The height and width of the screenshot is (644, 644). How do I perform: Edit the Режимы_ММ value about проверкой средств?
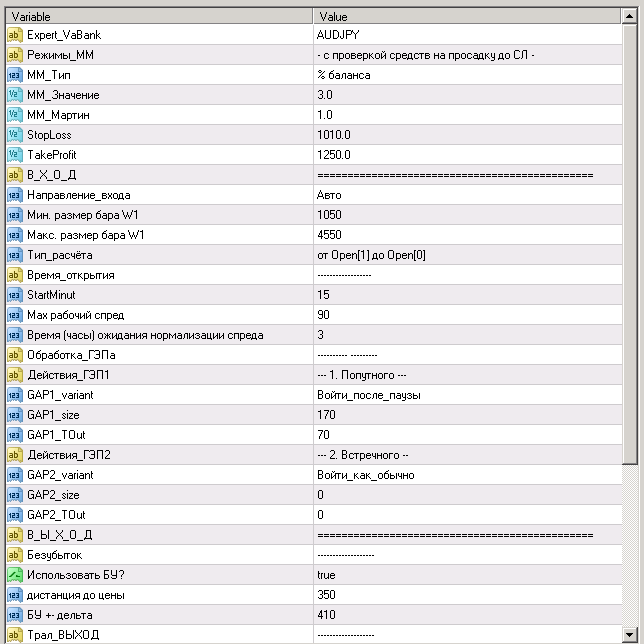tap(468, 55)
